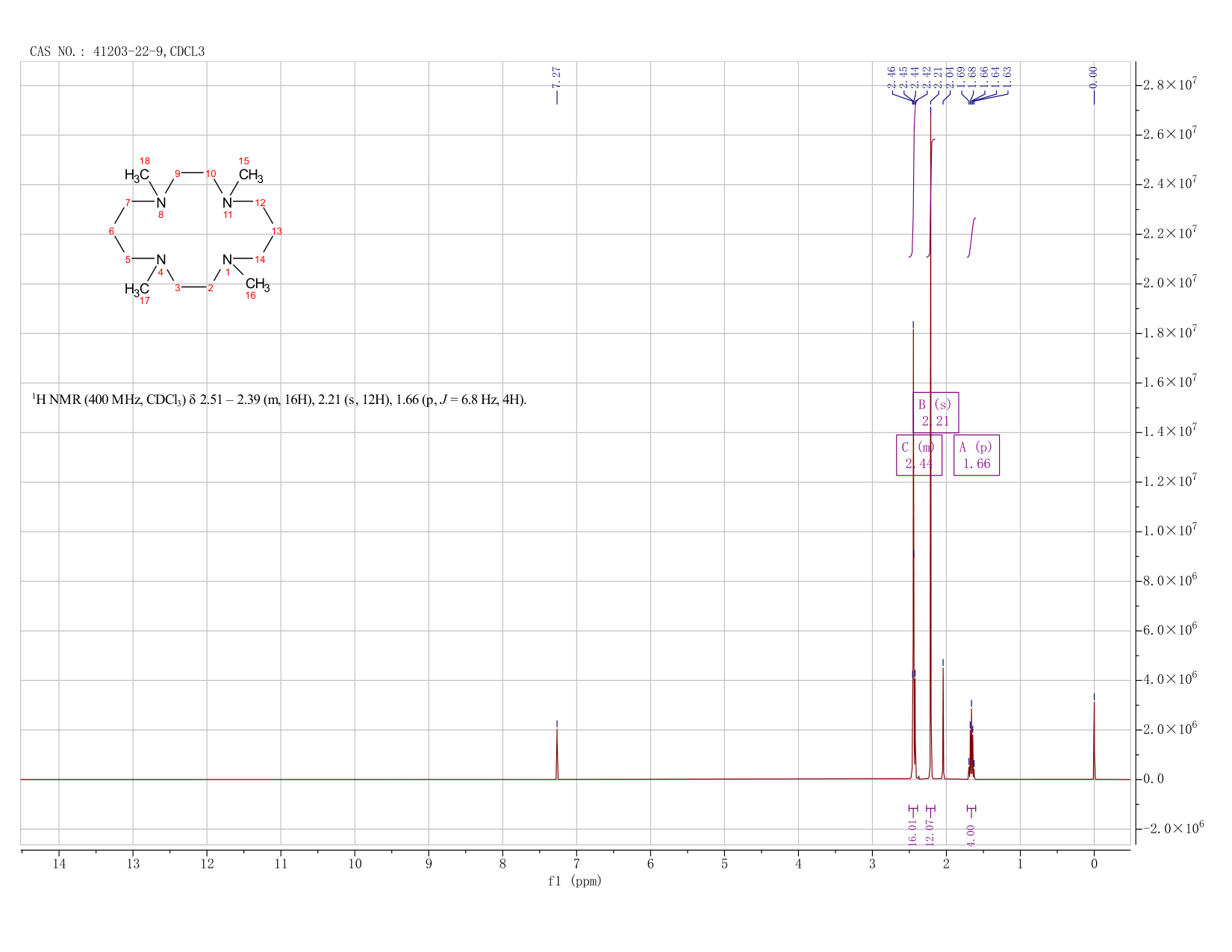The height and width of the screenshot is (952, 1232).
Task: Click x-axis tick label 7
Action: [x=576, y=864]
